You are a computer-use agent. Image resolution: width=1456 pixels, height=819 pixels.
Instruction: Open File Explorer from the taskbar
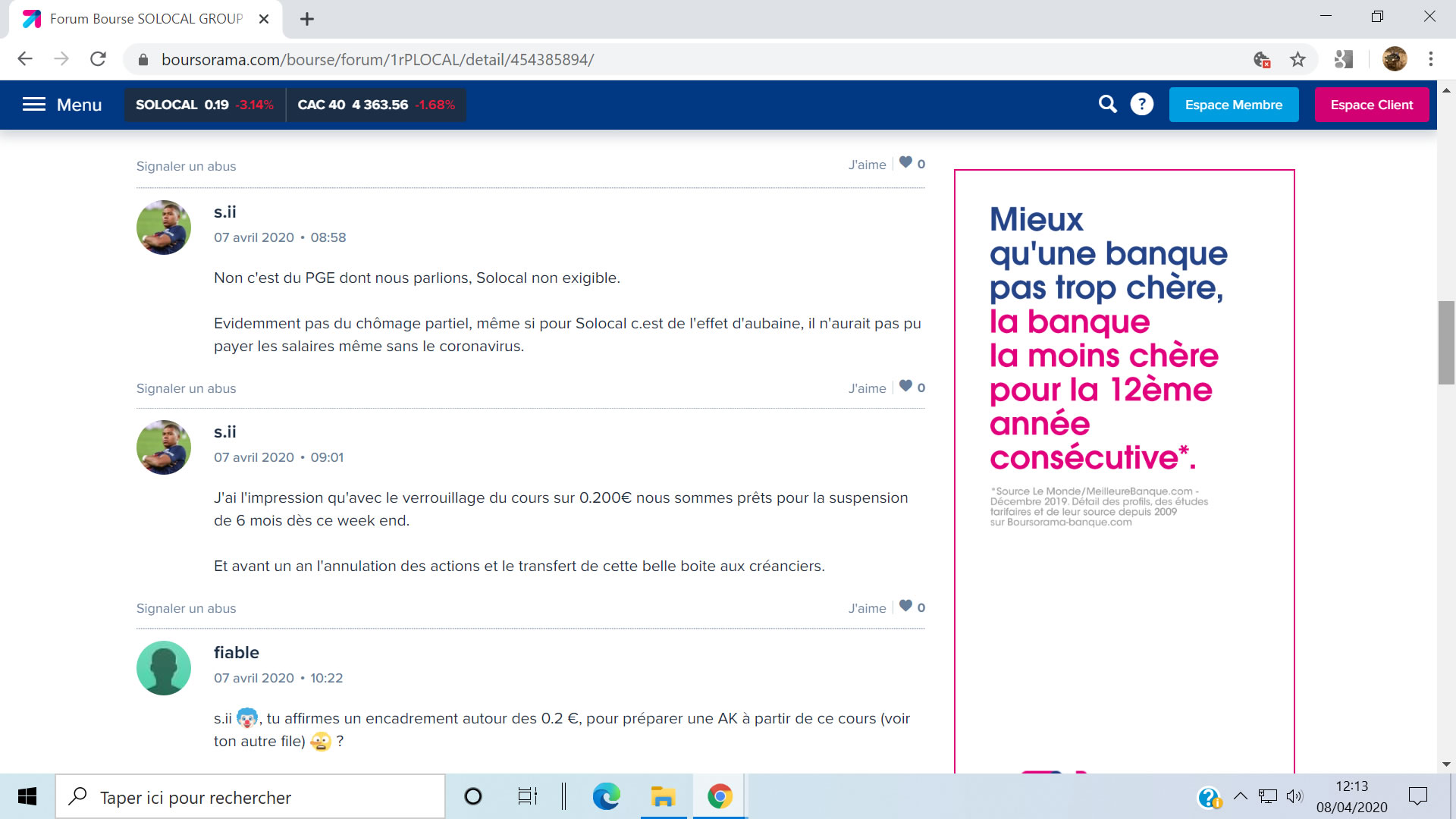[x=662, y=796]
